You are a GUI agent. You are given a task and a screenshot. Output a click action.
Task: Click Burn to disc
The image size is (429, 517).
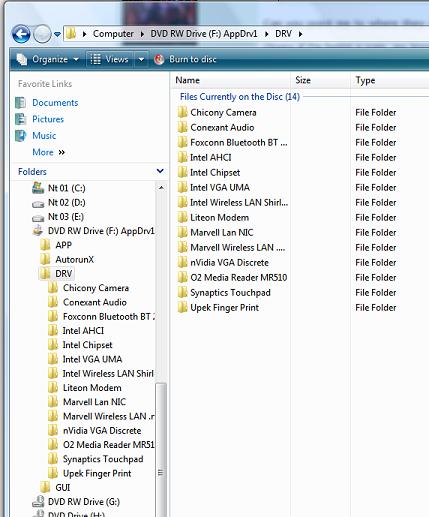click(185, 59)
